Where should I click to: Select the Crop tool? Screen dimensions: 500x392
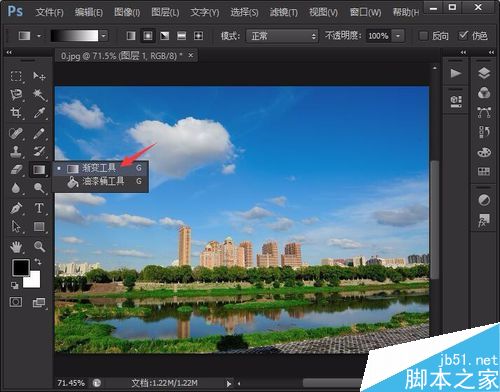coord(16,113)
